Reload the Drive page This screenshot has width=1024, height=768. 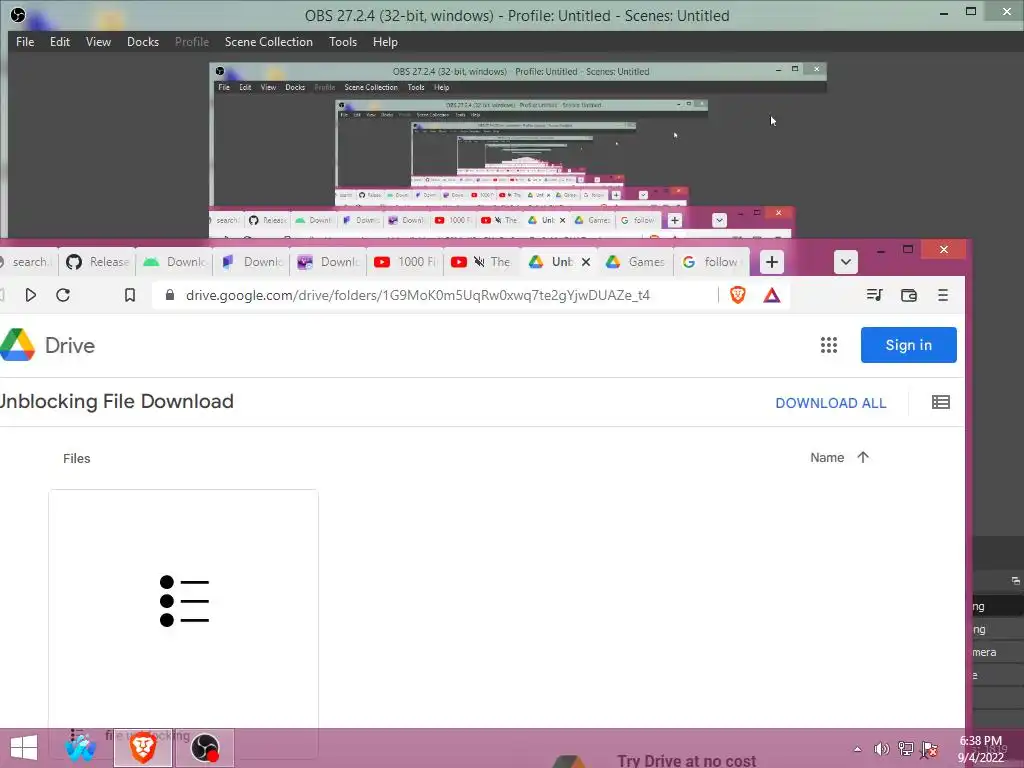pyautogui.click(x=63, y=295)
